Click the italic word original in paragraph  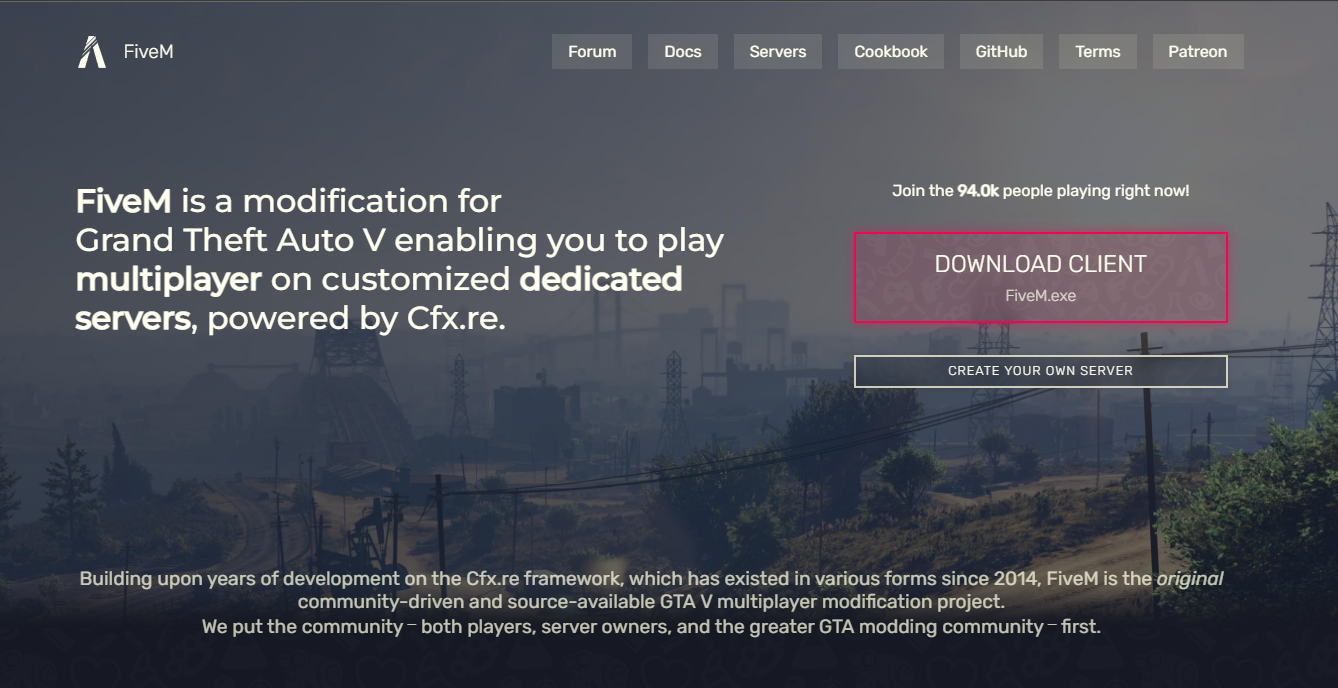[x=1190, y=579]
